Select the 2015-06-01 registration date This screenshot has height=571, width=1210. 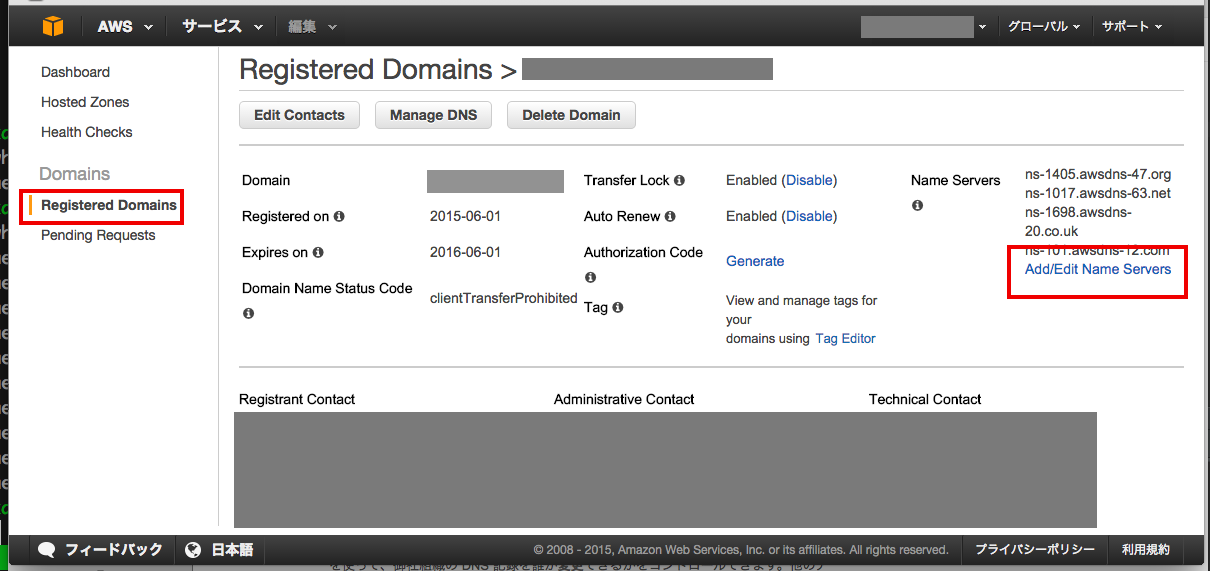(x=465, y=216)
